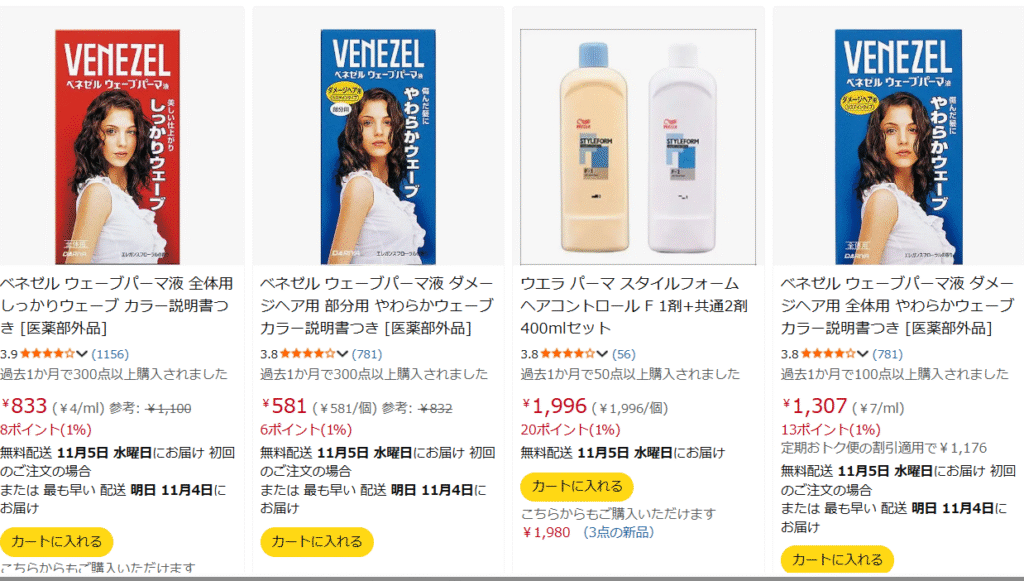Expand rating chevron next to 3.9 stars
This screenshot has height=581, width=1024.
coord(82,354)
